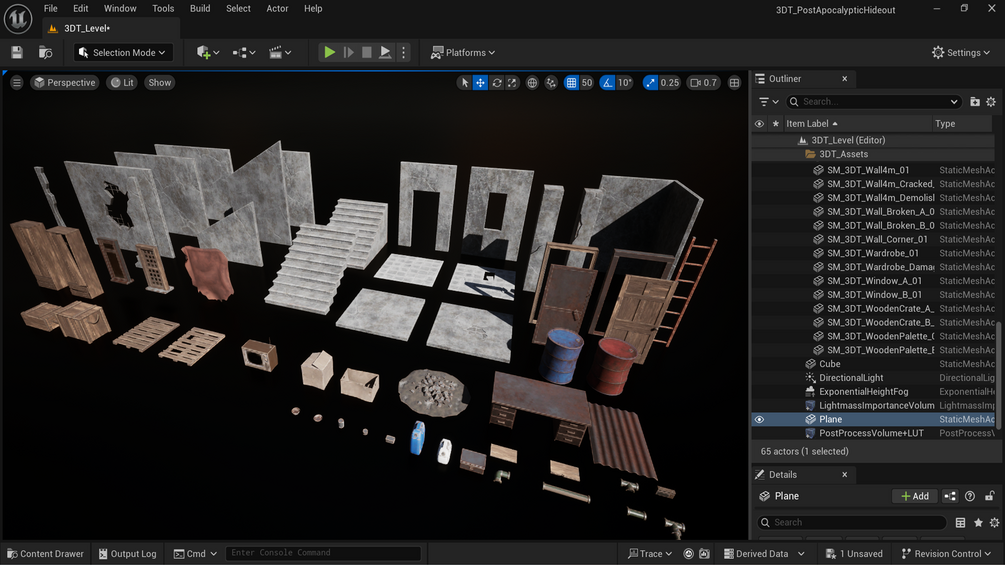Open the Actor menu

click(x=277, y=8)
